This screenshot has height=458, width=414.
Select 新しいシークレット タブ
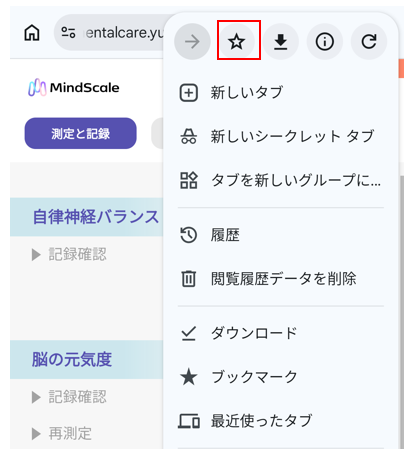[281, 136]
